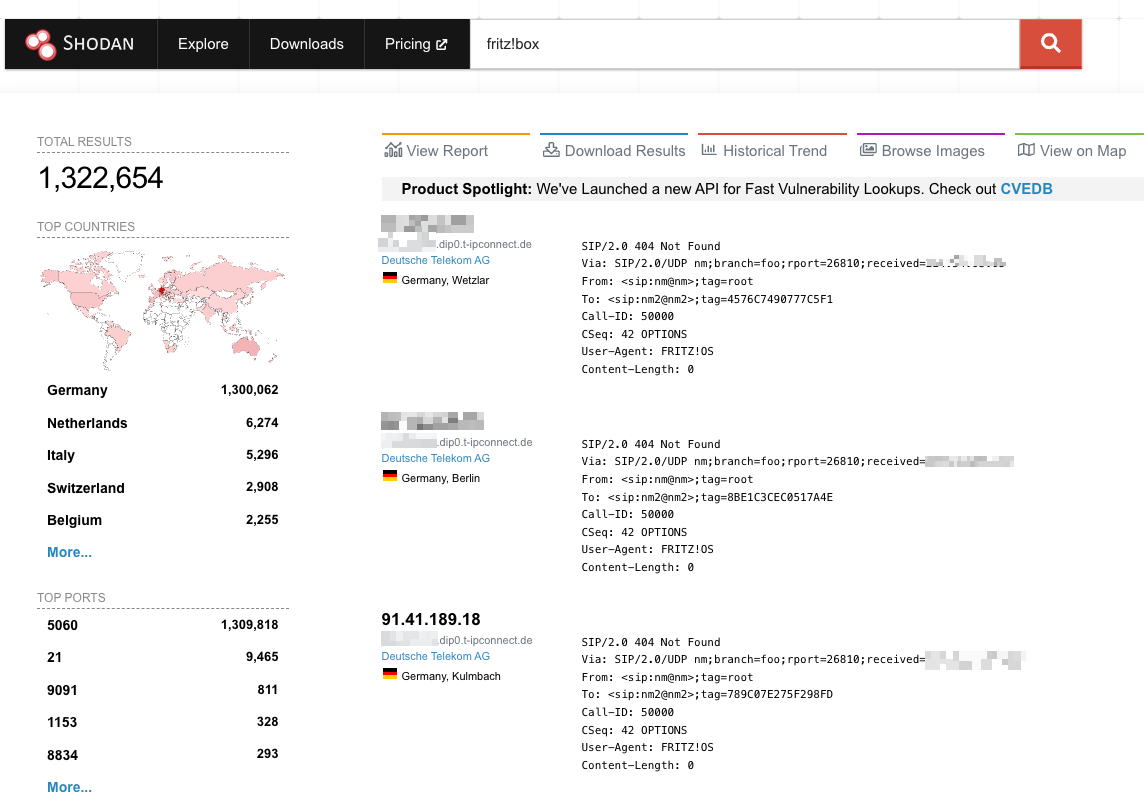Click the world map of top countries
The width and height of the screenshot is (1144, 809).
[x=162, y=309]
